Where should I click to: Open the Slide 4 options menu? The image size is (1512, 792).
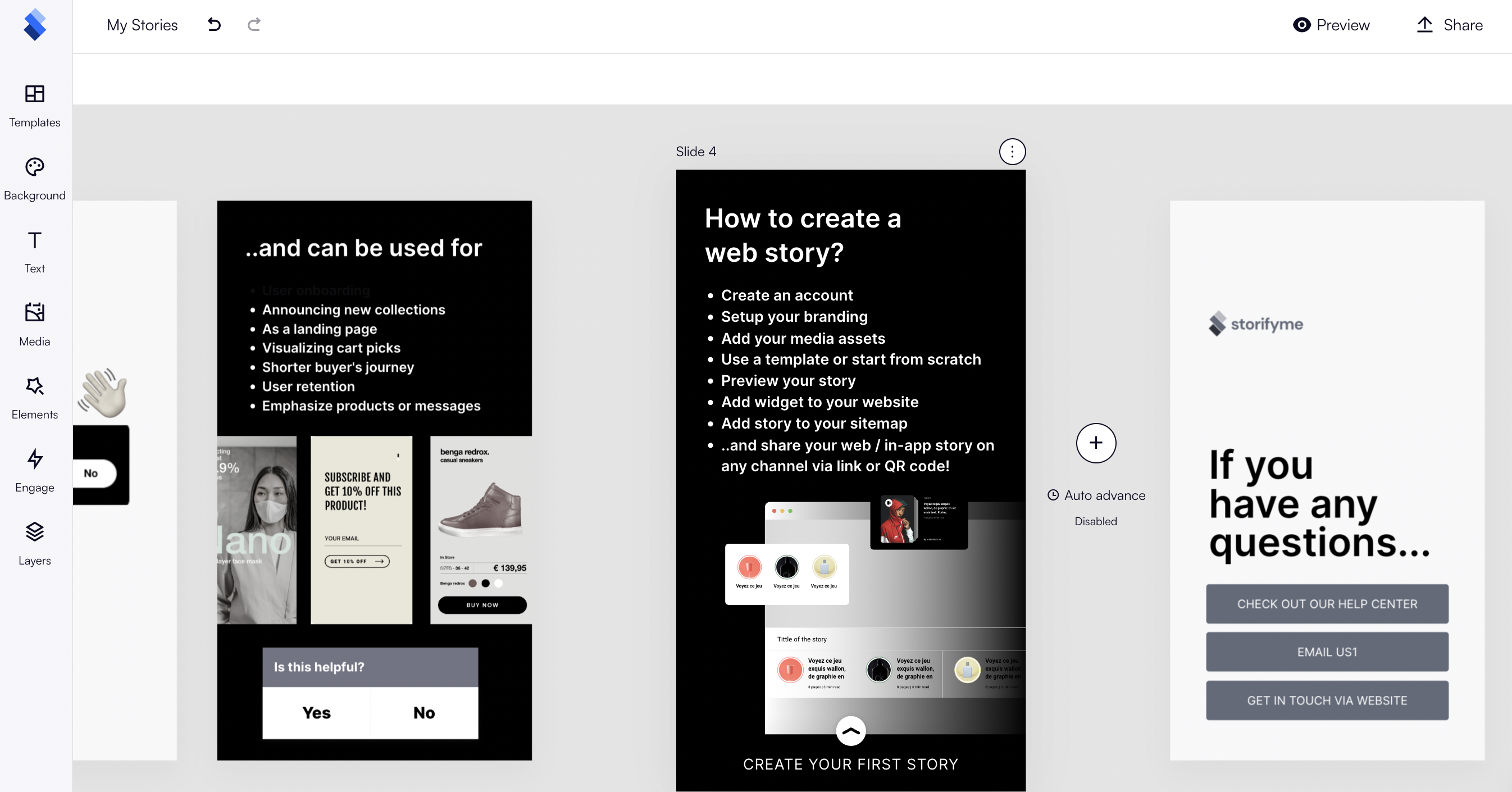click(1012, 152)
